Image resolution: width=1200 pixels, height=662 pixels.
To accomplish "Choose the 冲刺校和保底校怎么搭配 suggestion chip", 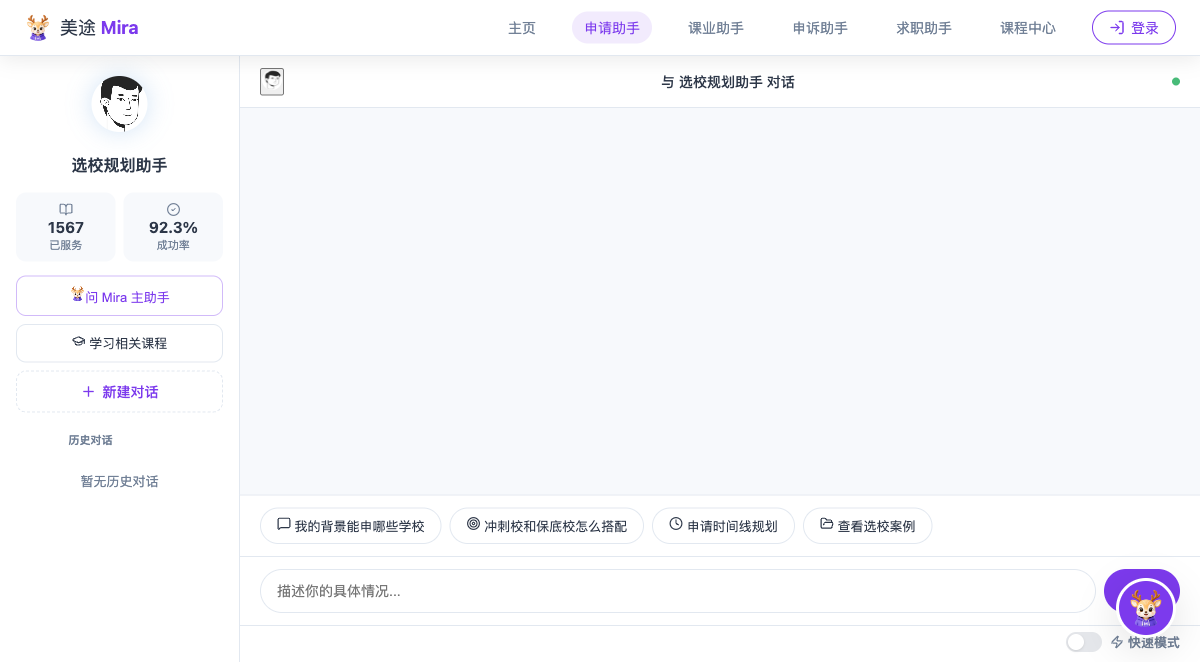I will coord(547,526).
